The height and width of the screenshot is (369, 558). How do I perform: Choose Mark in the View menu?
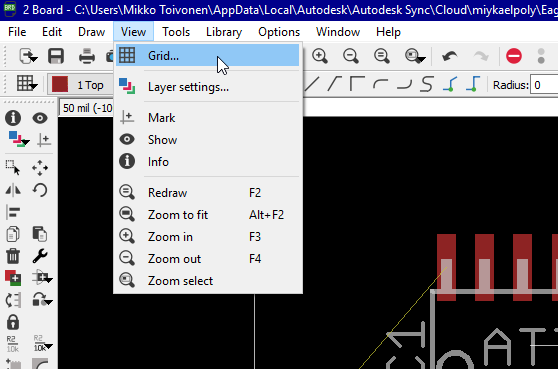207,118
